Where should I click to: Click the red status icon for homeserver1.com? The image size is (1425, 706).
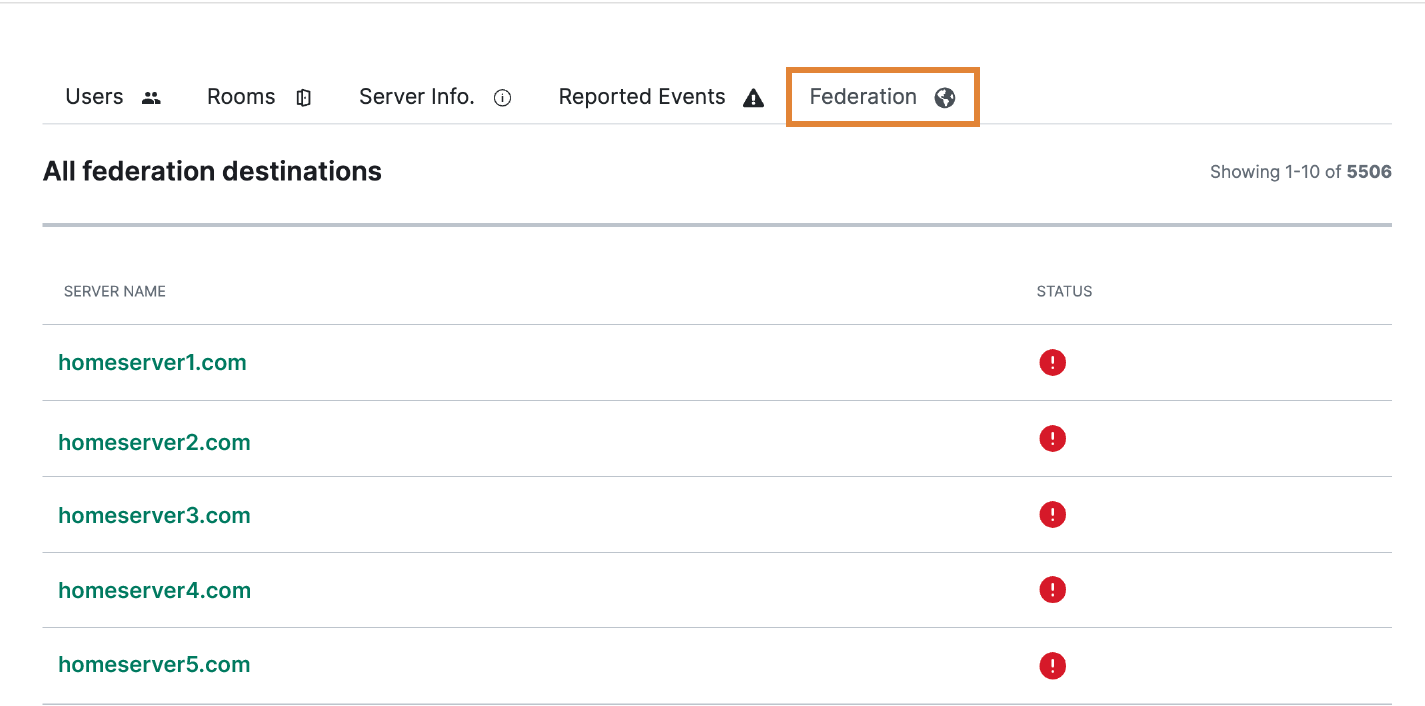pos(1052,363)
